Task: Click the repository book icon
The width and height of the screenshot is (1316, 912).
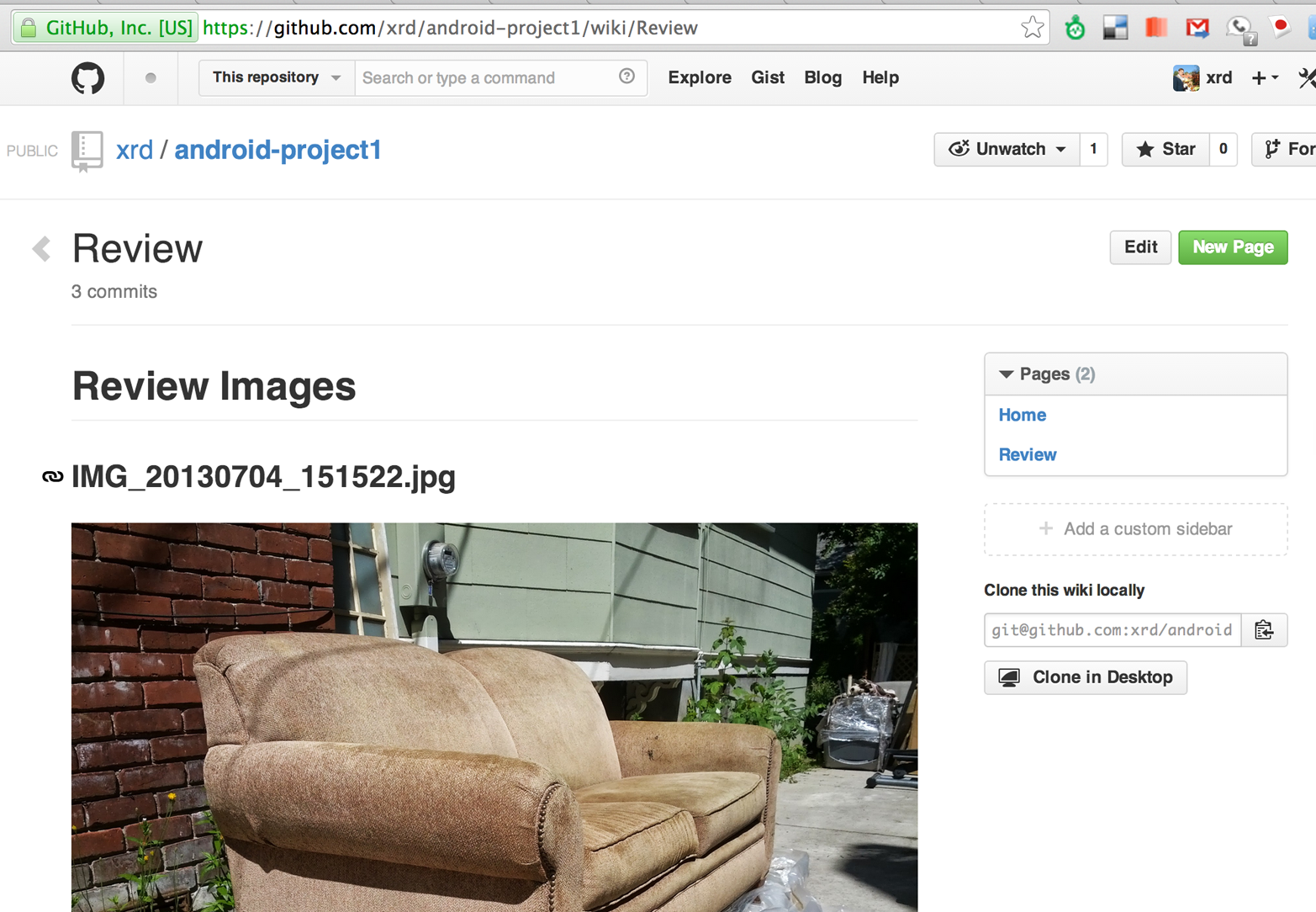Action: 87,151
